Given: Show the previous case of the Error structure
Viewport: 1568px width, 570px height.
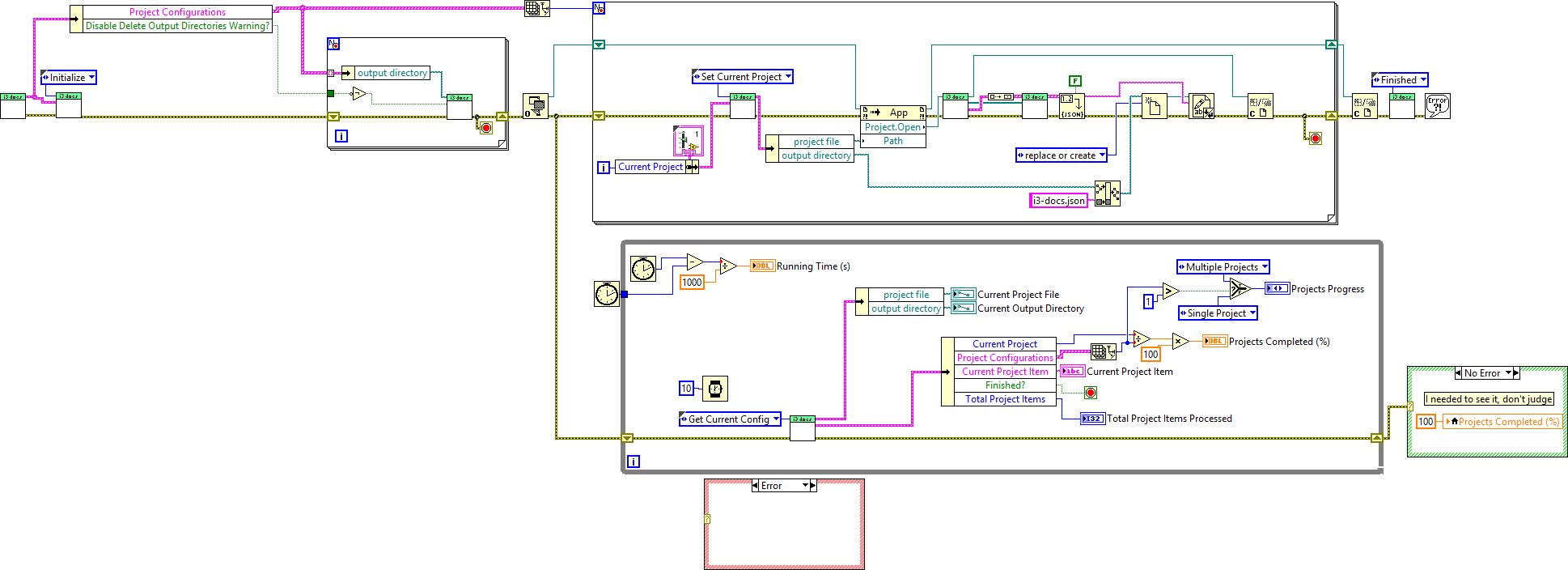Looking at the screenshot, I should click(755, 486).
